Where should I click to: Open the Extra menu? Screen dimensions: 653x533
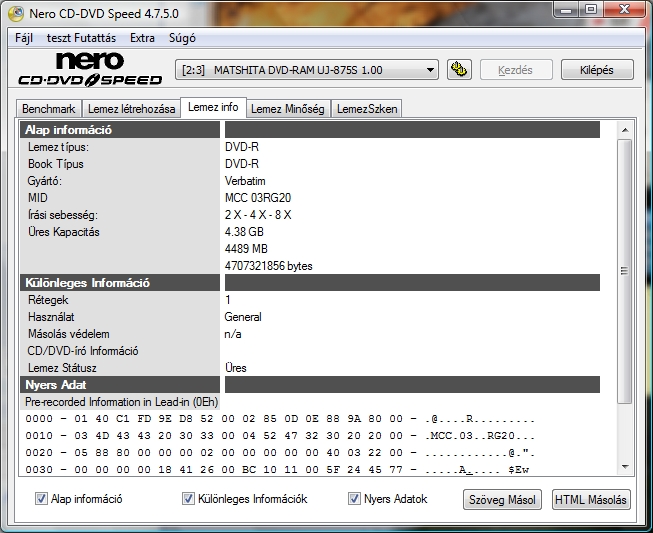point(142,38)
